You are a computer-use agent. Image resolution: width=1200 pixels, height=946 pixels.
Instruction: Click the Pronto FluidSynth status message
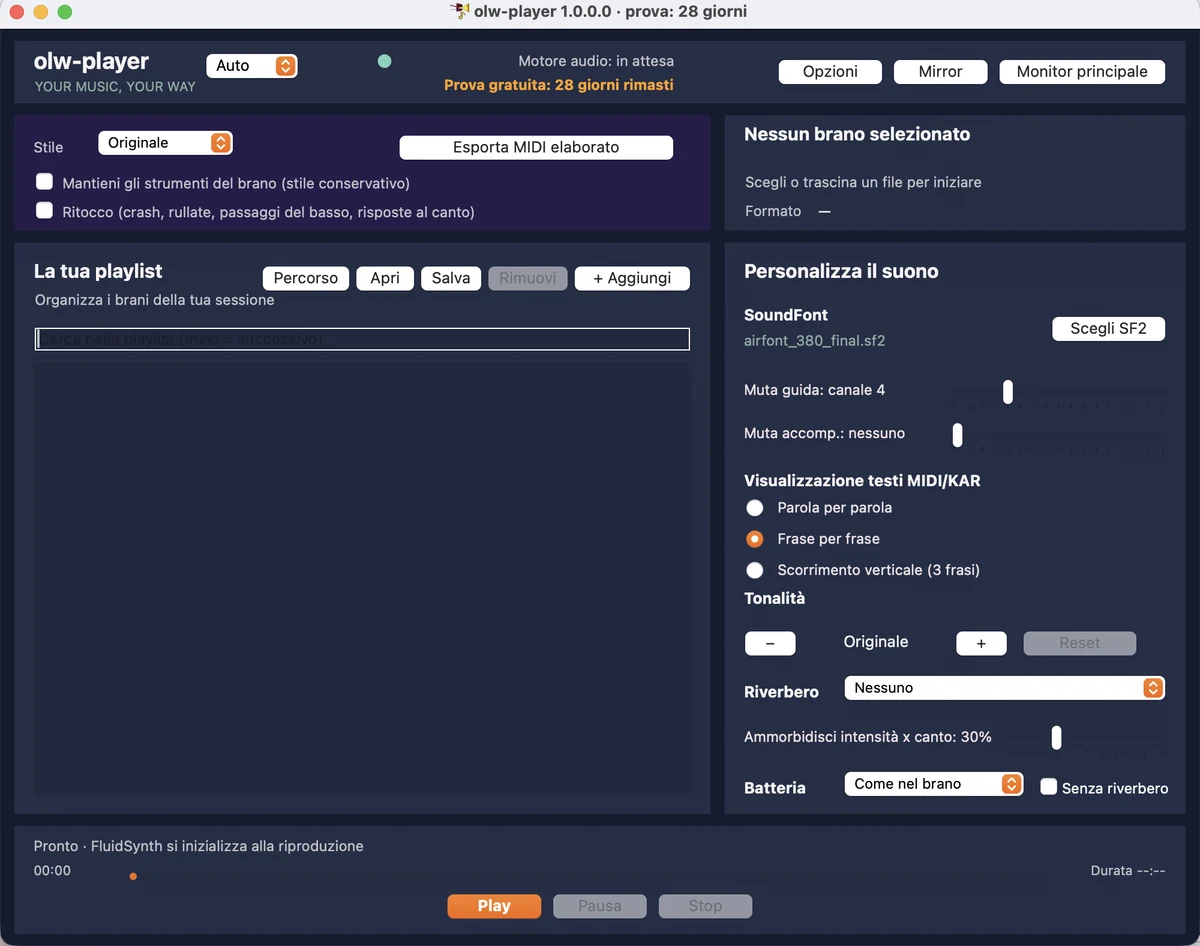199,846
